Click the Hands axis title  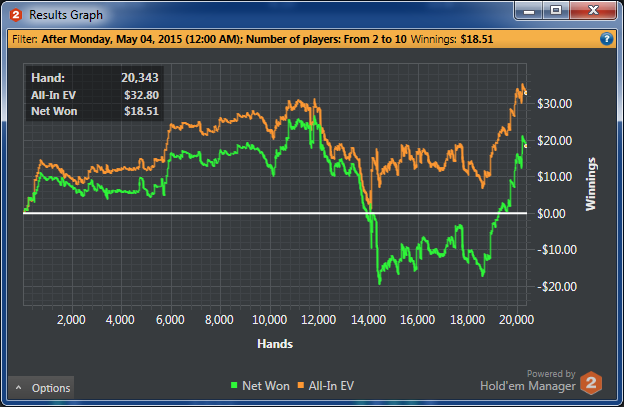(x=275, y=344)
